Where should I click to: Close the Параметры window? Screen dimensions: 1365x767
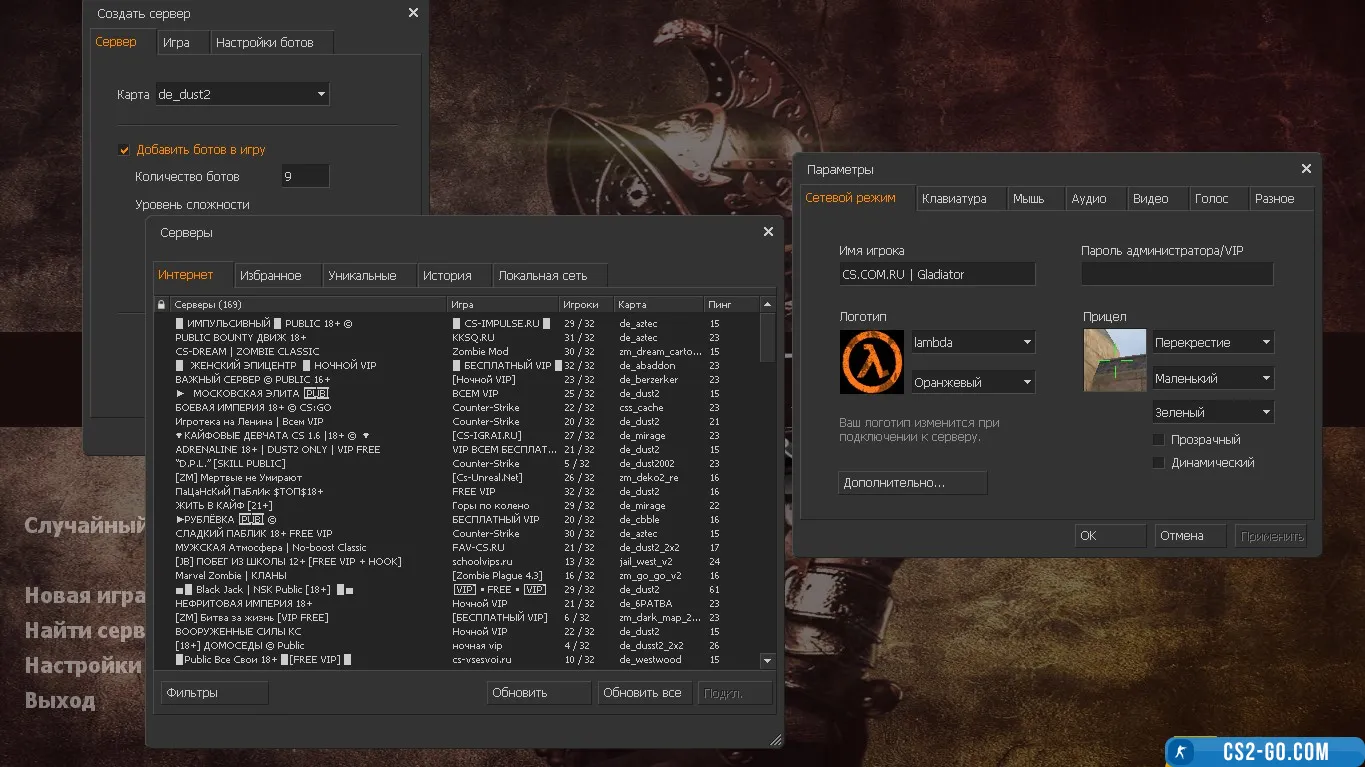click(1305, 169)
